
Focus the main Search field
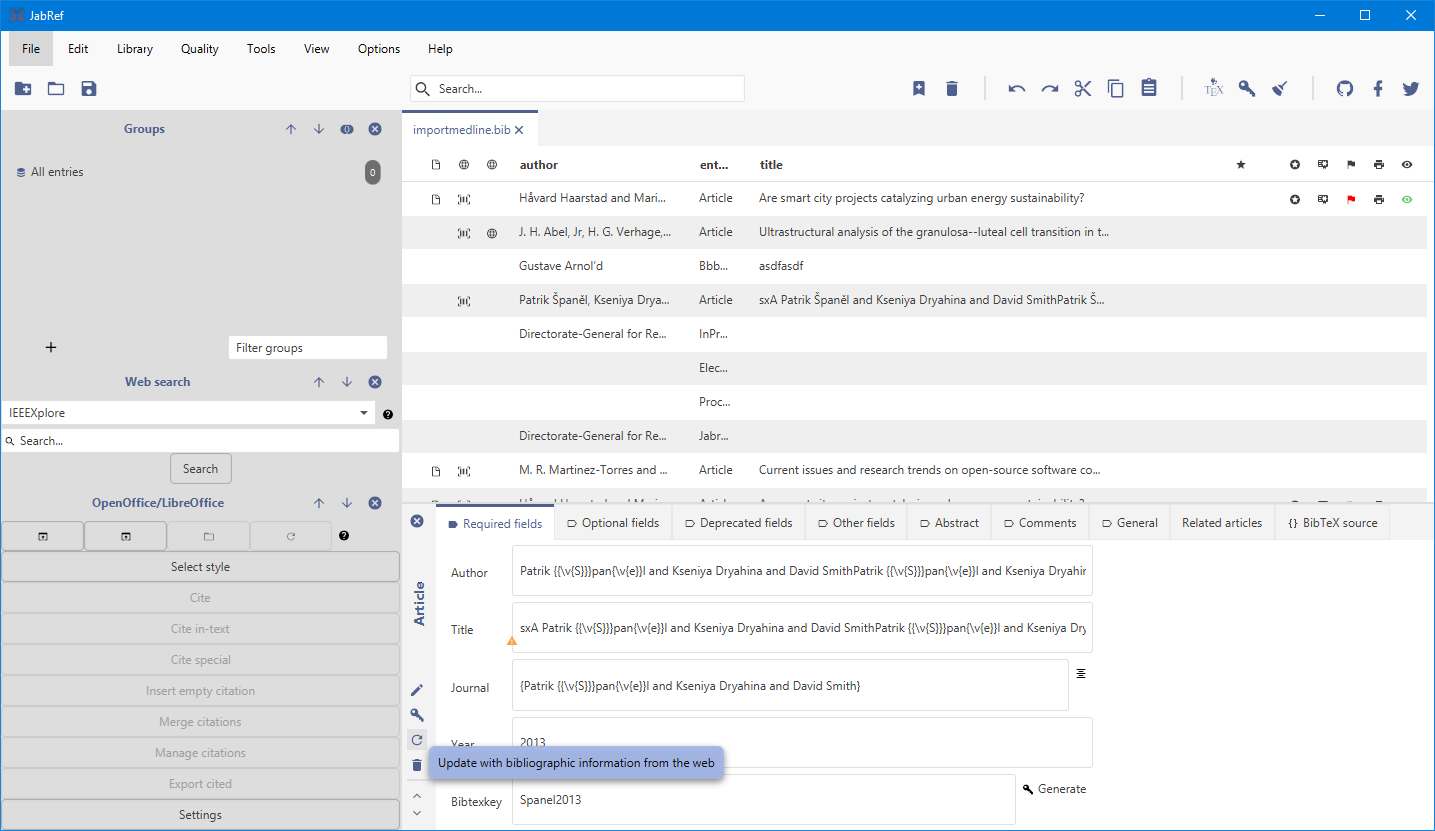pos(577,89)
